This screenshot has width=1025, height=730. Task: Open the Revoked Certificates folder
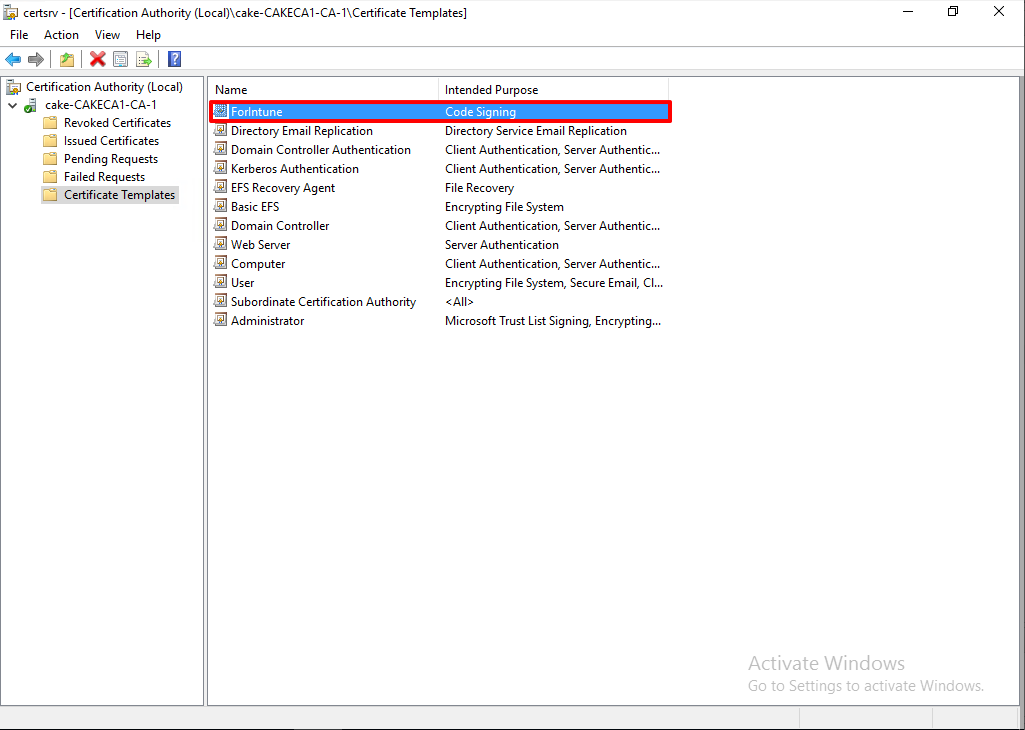pos(118,123)
